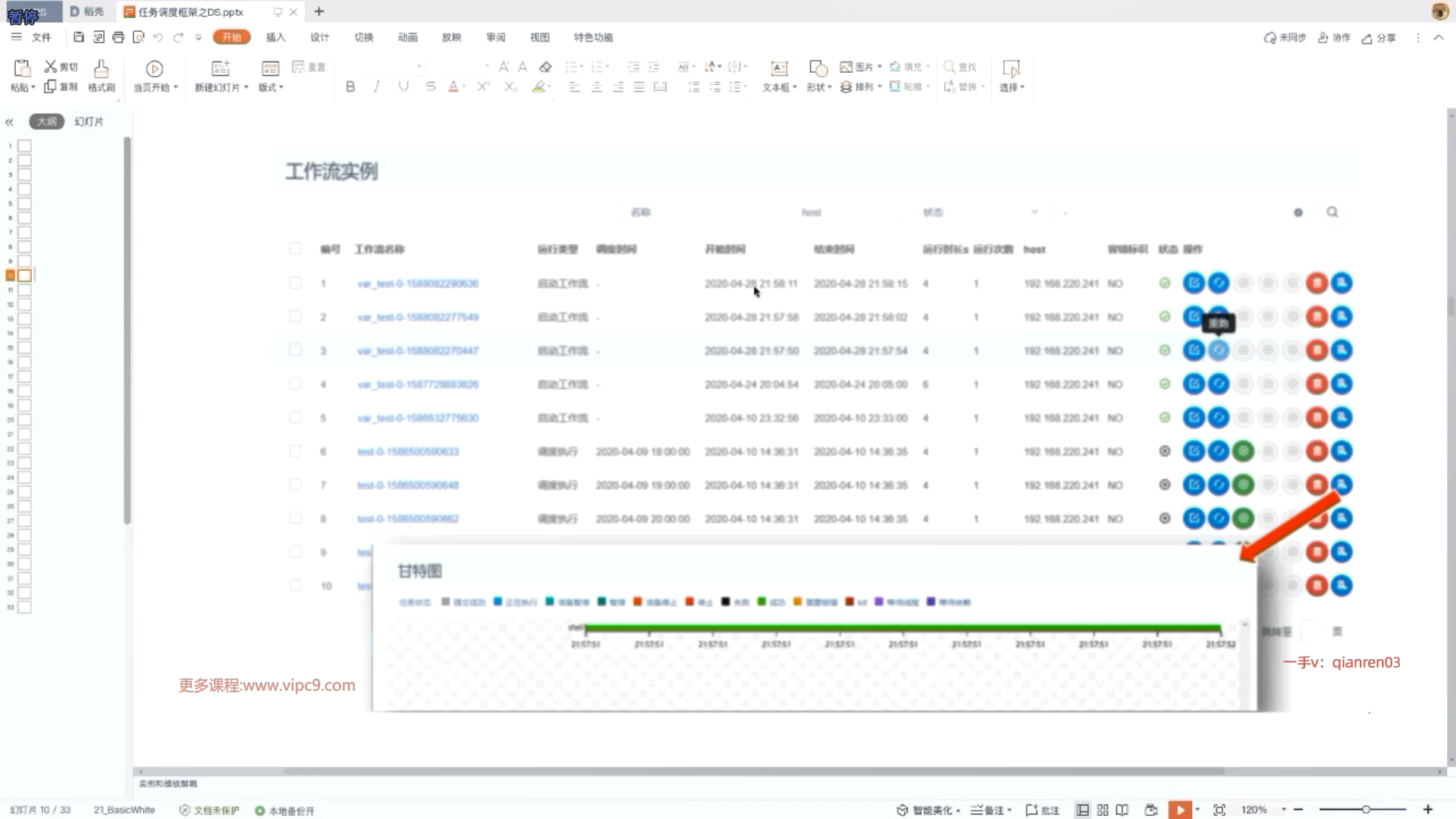Image resolution: width=1456 pixels, height=819 pixels.
Task: Click the Print icon in quick access toolbar
Action: 118,37
